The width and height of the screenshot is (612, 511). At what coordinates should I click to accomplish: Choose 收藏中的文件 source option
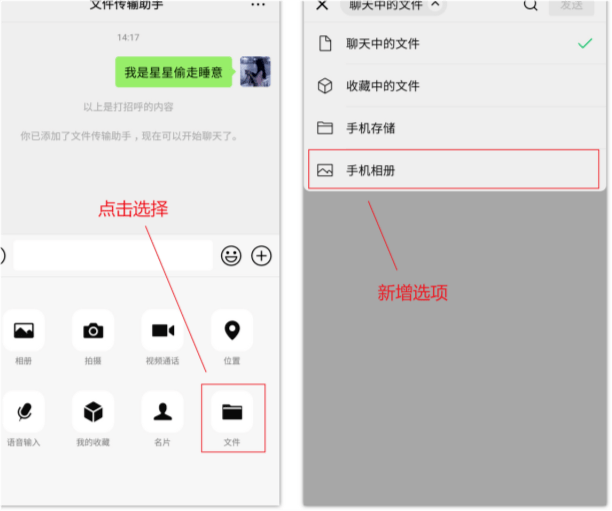coord(454,85)
